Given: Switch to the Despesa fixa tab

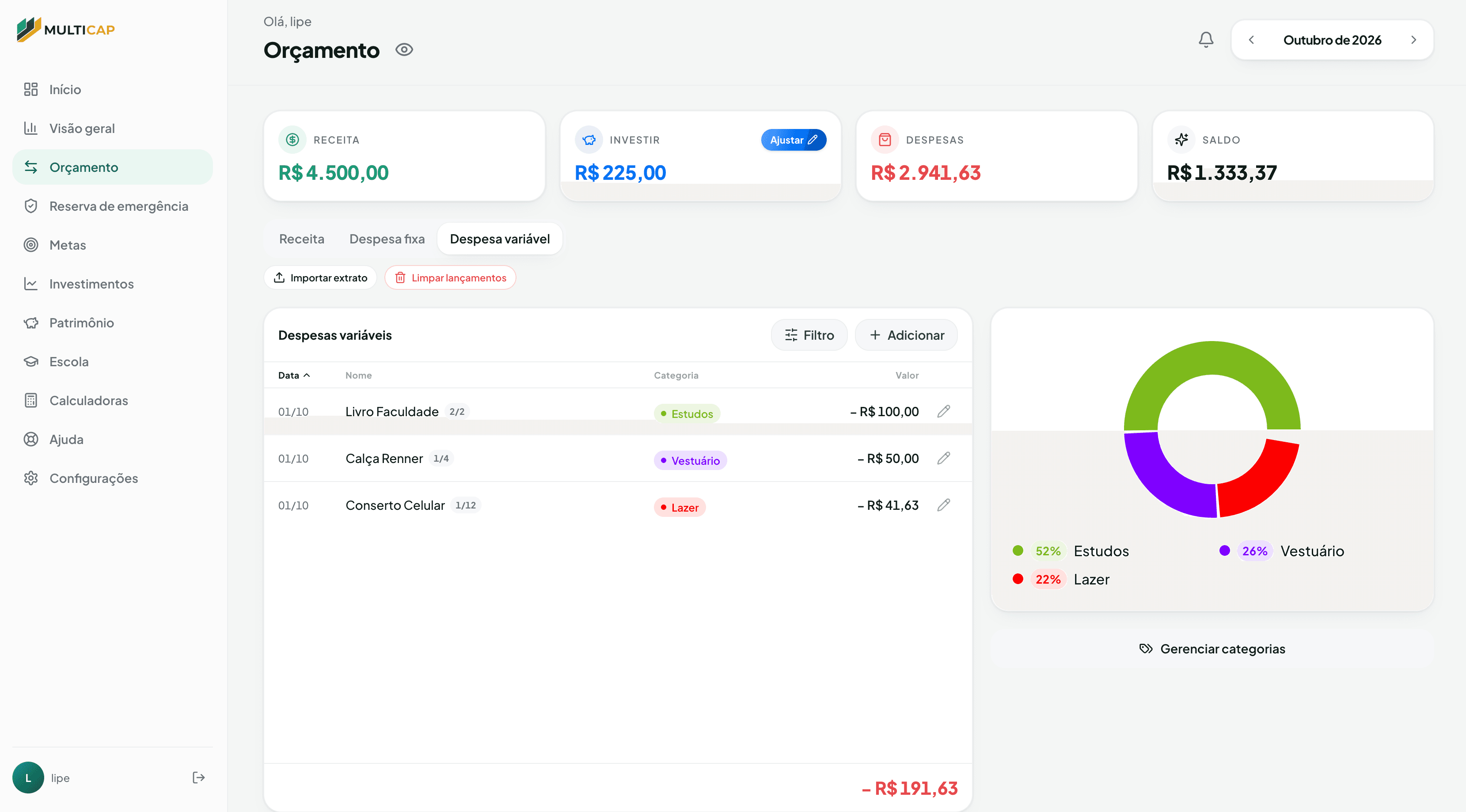Looking at the screenshot, I should pyautogui.click(x=387, y=239).
